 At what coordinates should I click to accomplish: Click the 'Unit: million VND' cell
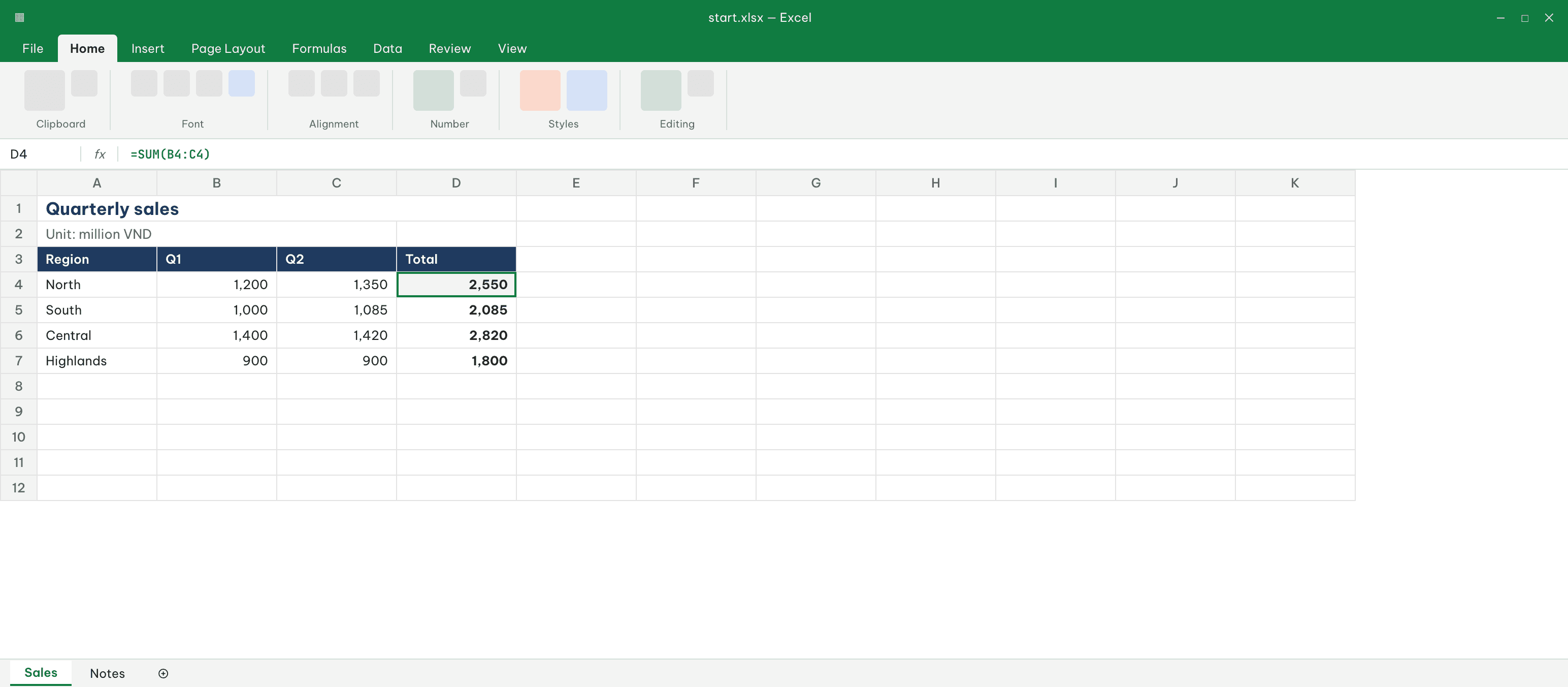[217, 234]
